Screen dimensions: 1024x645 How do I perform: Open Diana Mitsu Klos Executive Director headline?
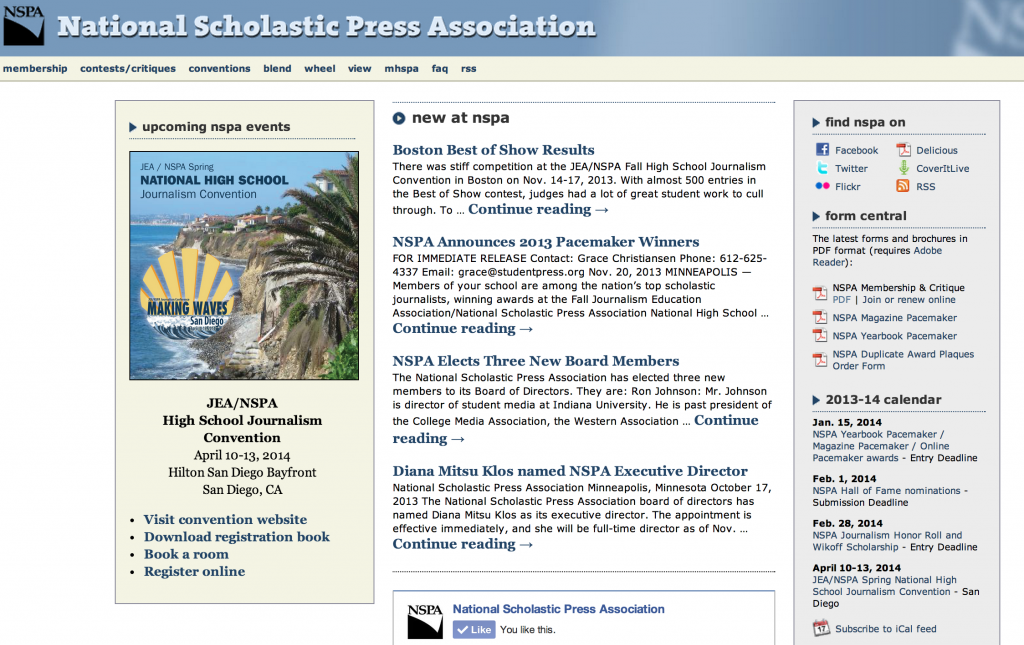pos(570,471)
